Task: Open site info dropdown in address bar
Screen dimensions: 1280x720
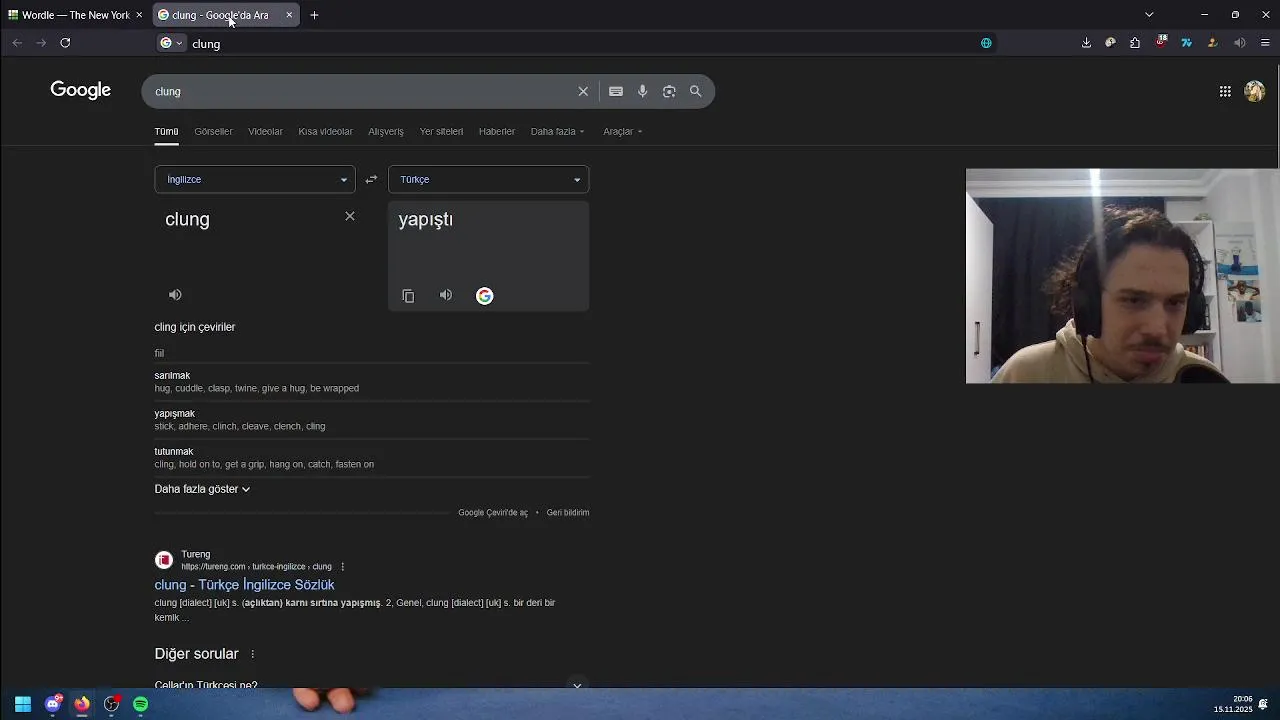Action: pos(172,43)
